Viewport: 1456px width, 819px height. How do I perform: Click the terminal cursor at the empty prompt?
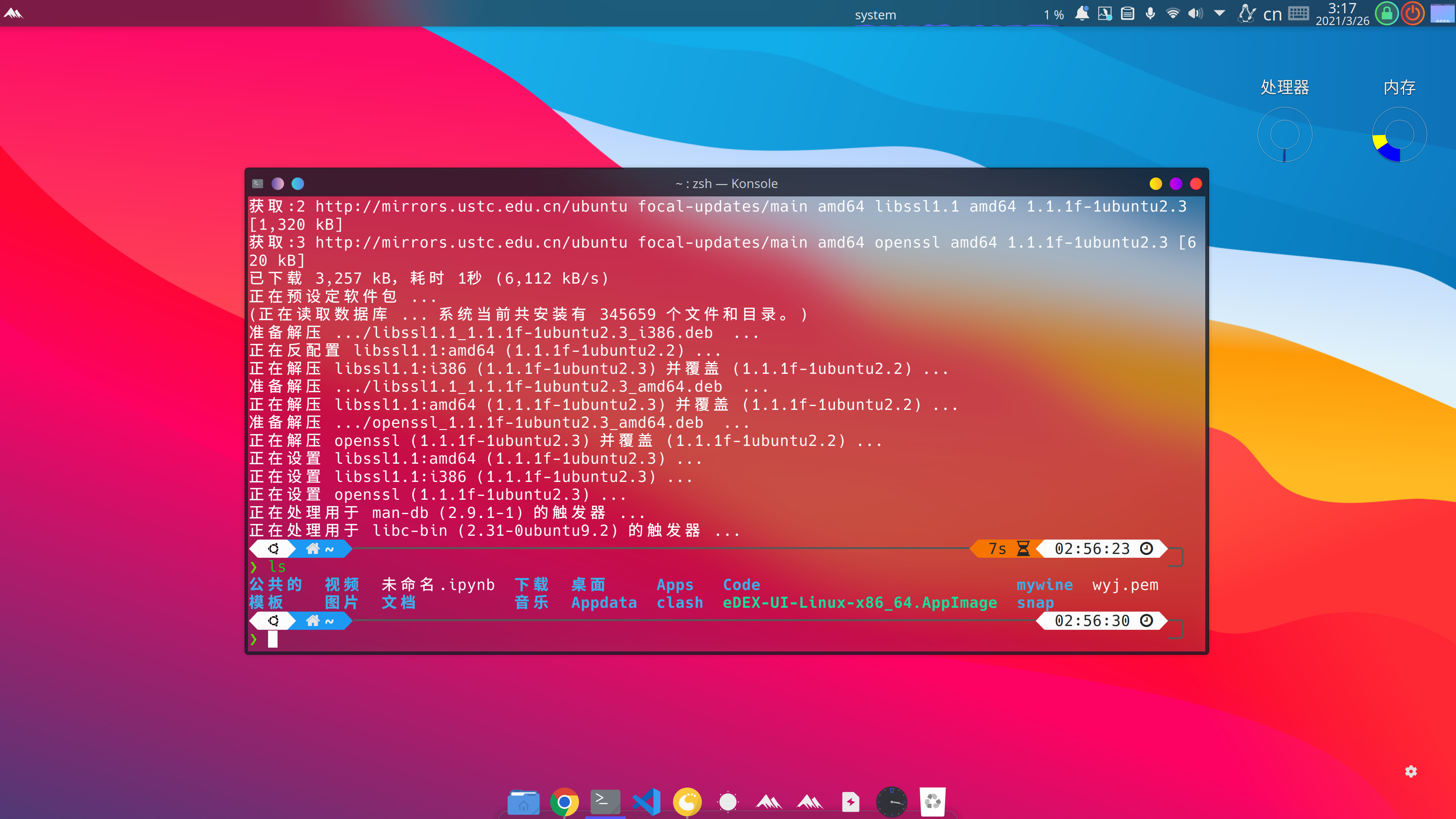tap(273, 639)
